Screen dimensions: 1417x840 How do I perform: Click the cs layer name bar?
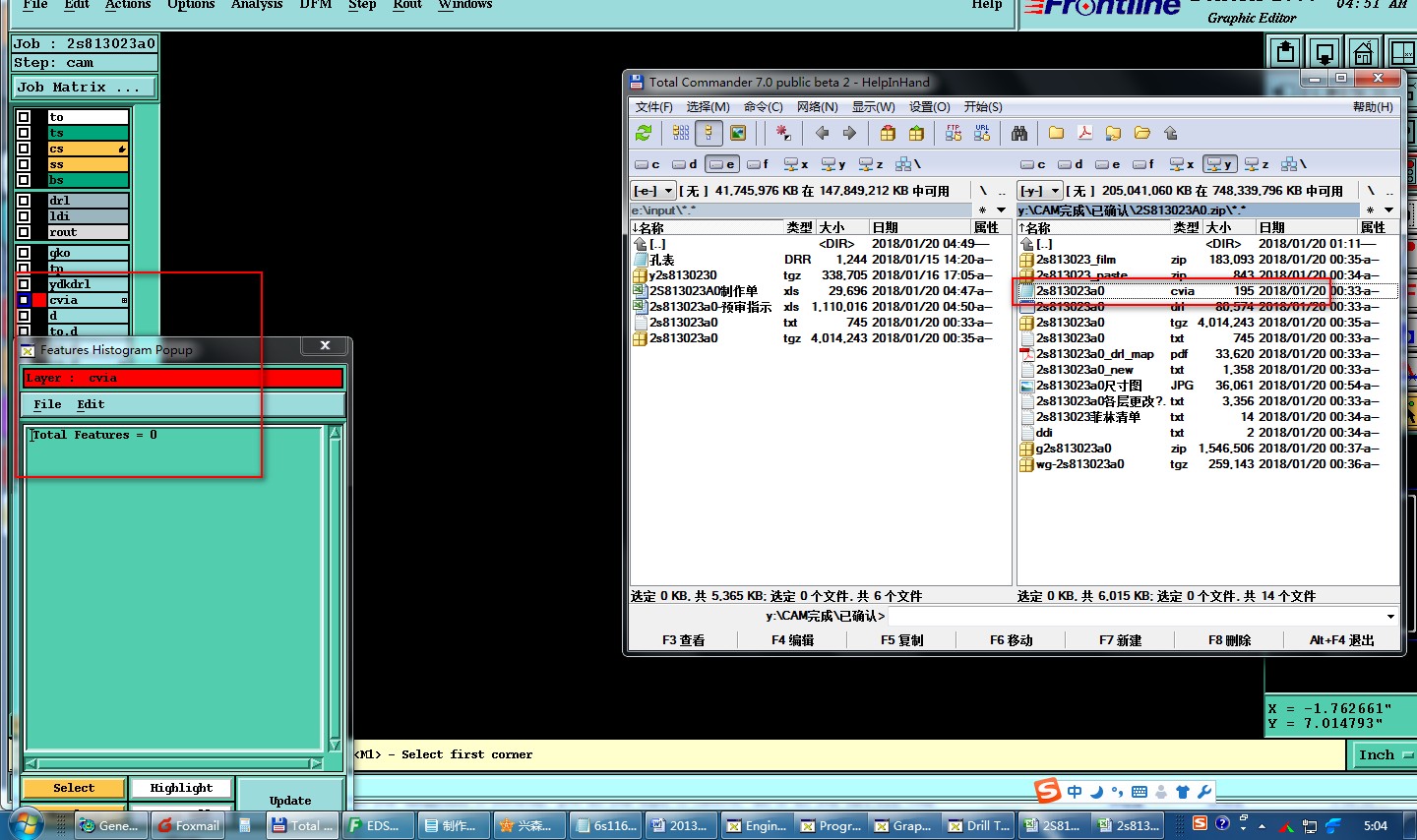click(88, 149)
